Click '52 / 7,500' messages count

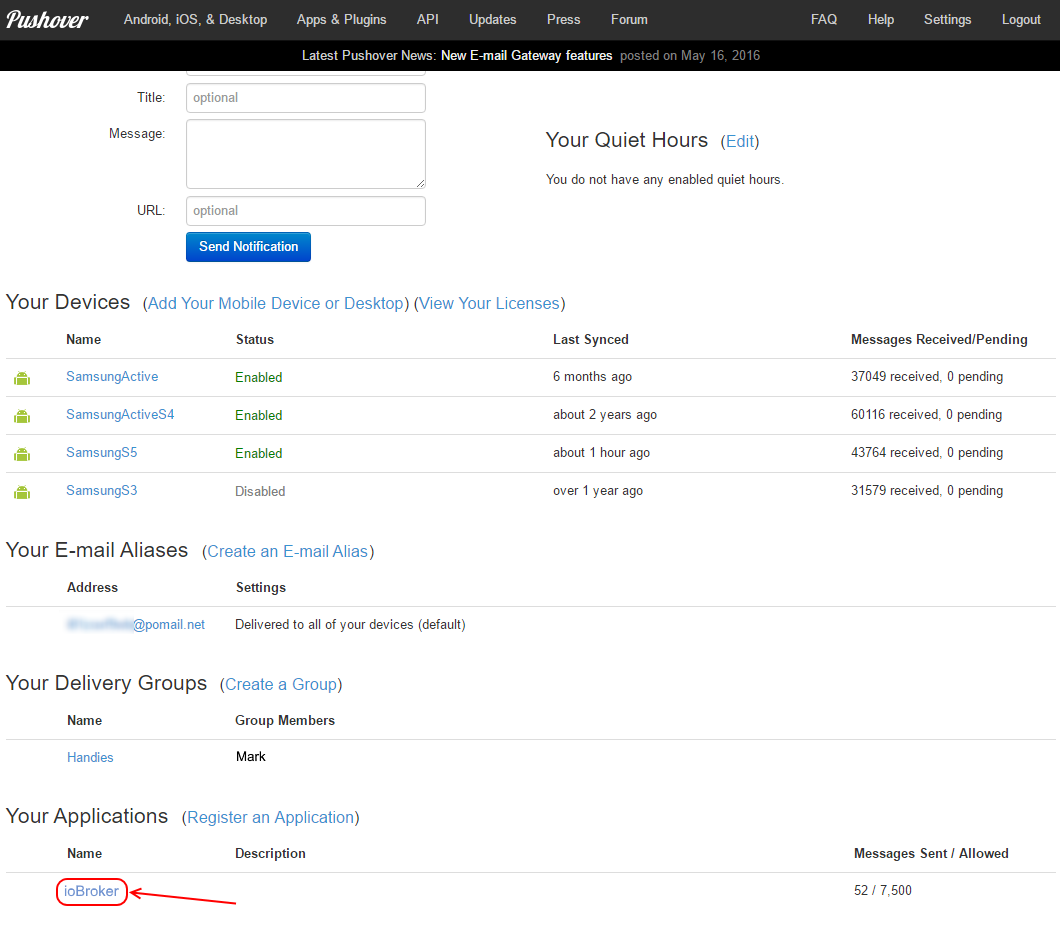coord(883,891)
